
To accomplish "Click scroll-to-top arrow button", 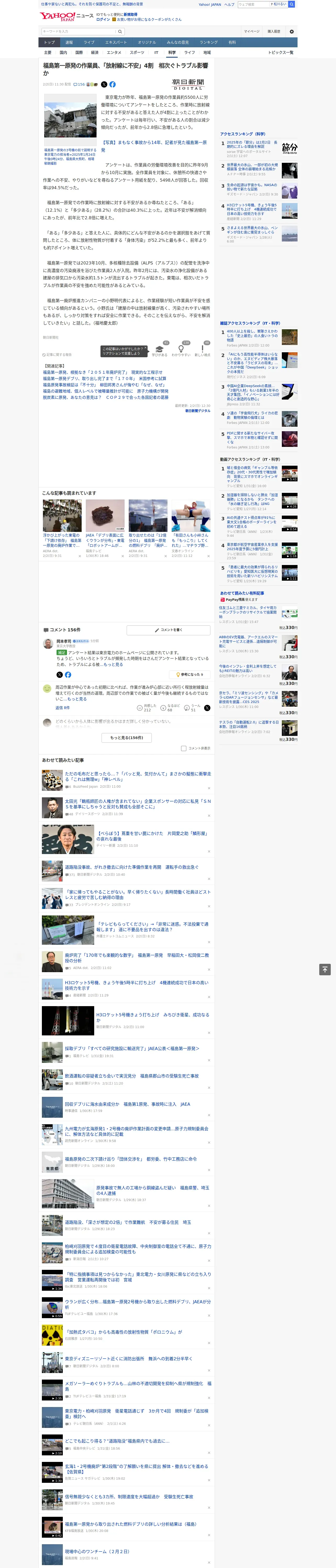I will (325, 970).
